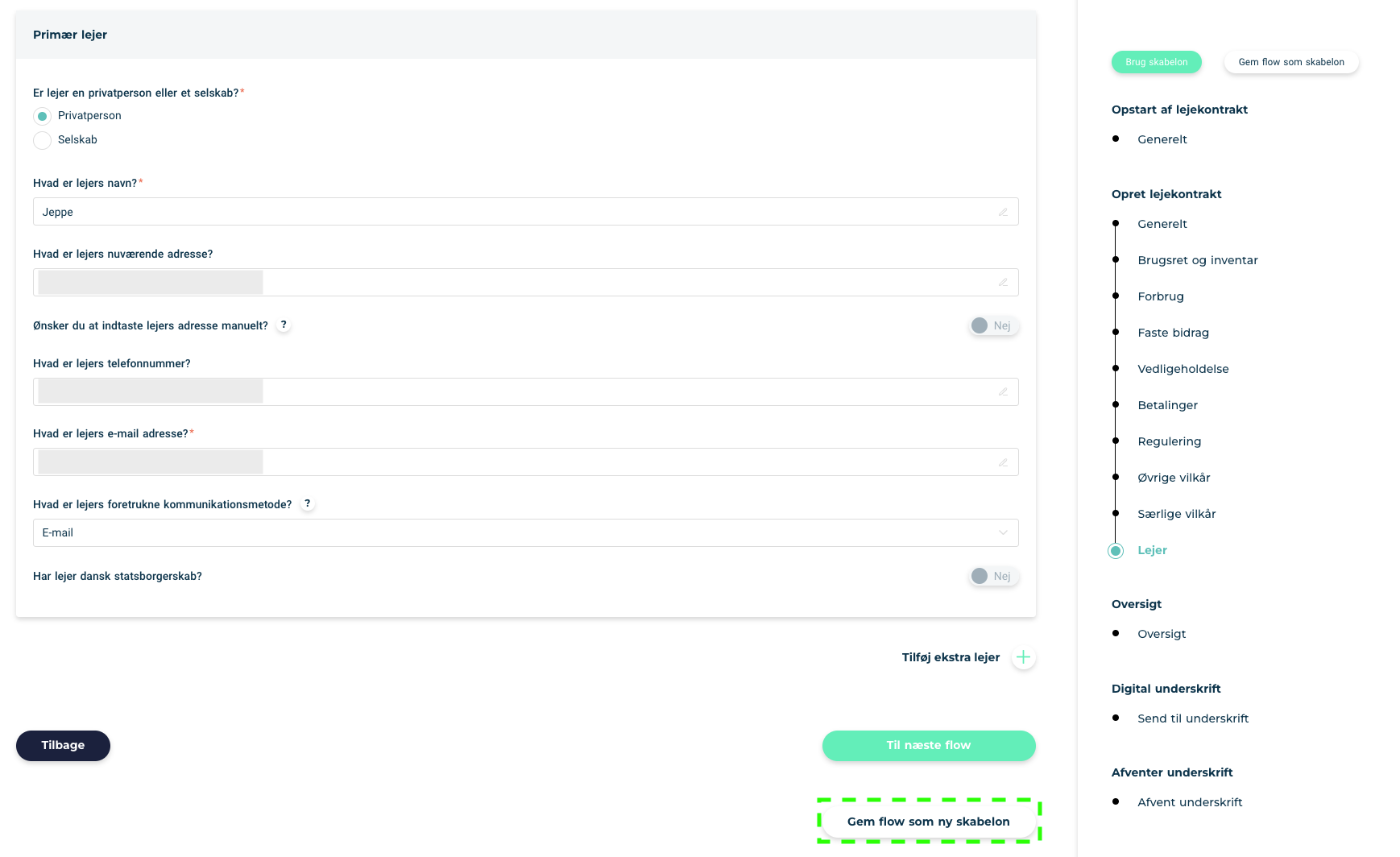The image size is (1400, 857).
Task: Click Gem flow som ny skabelon
Action: point(929,822)
